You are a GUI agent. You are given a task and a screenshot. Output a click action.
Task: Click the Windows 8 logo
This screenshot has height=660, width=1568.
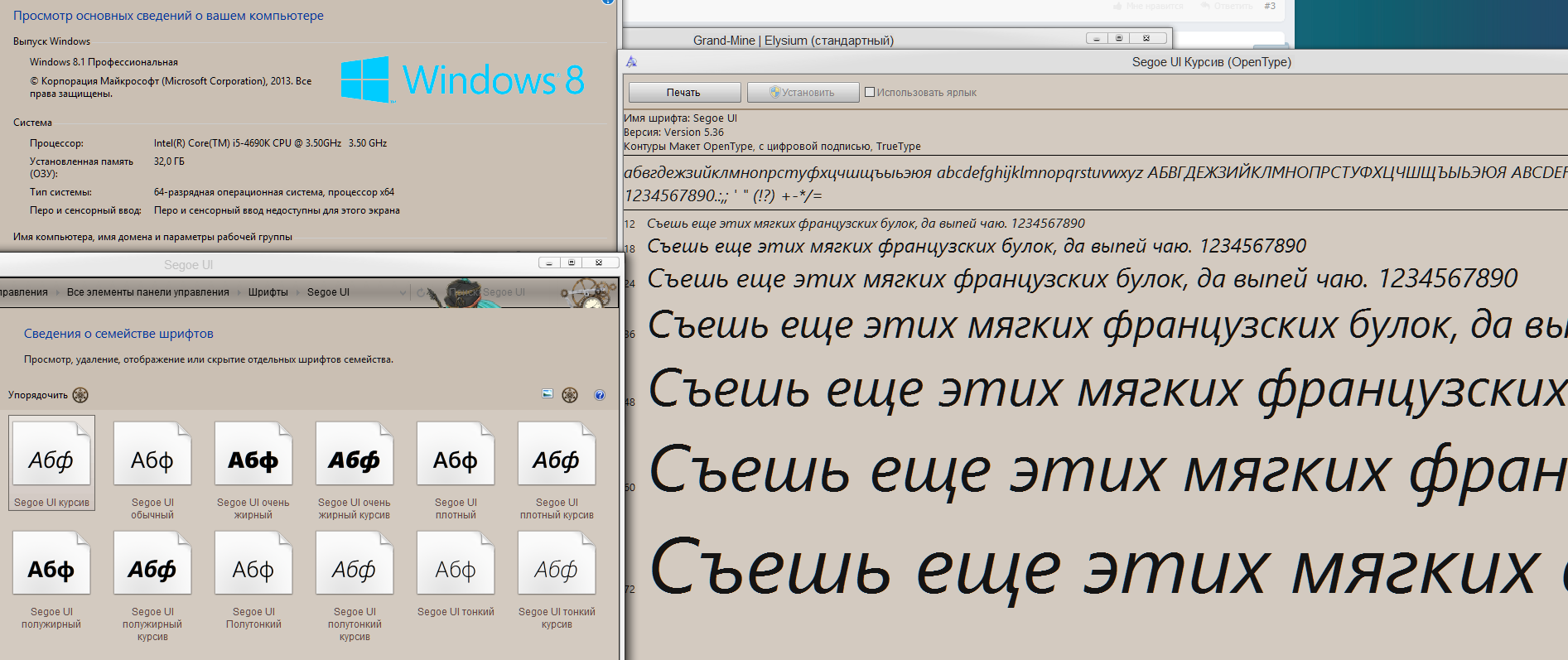pyautogui.click(x=463, y=79)
